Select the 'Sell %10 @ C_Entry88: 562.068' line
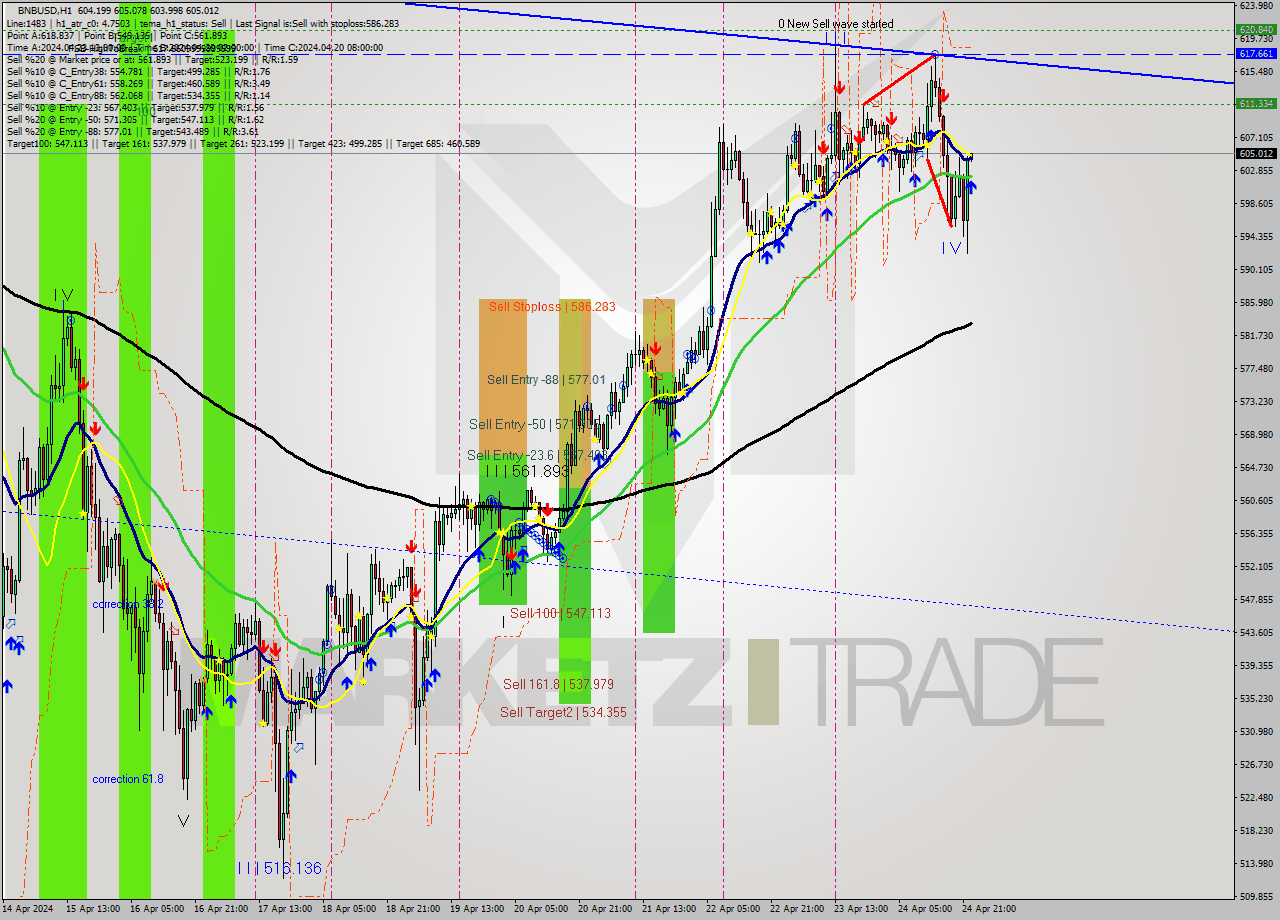The height and width of the screenshot is (920, 1280). pos(138,95)
